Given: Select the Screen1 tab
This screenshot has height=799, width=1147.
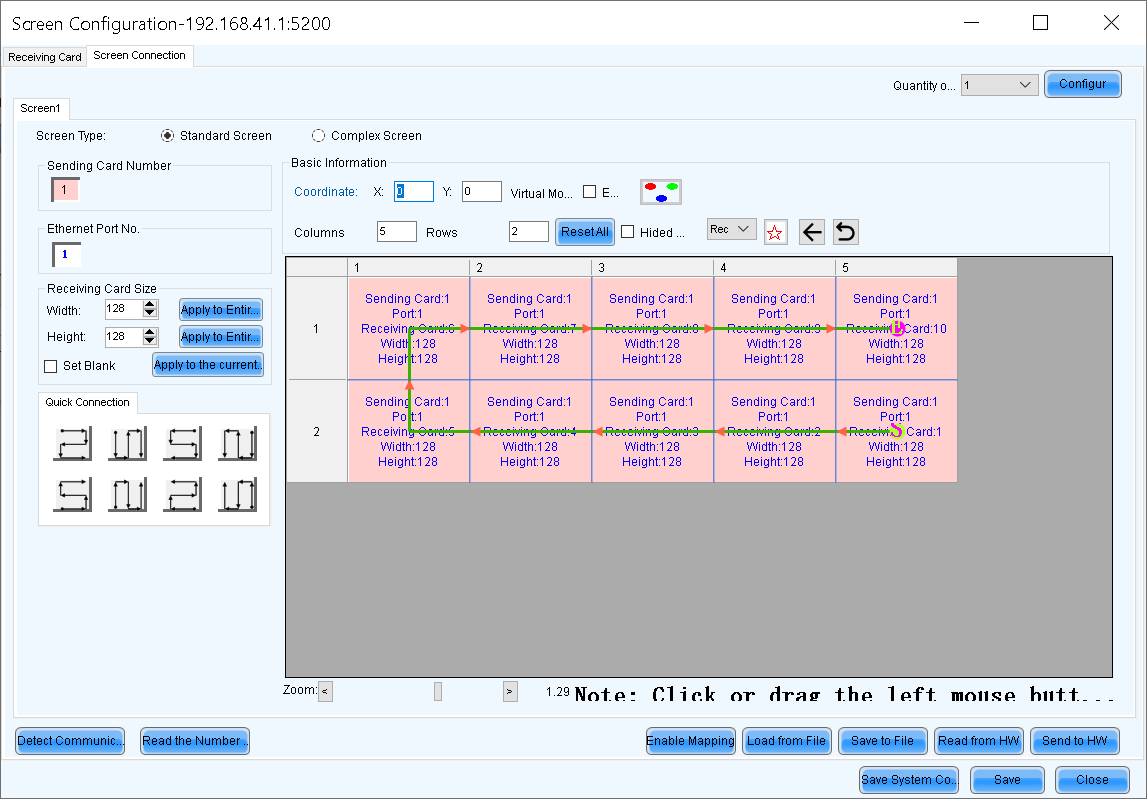Looking at the screenshot, I should click(40, 108).
